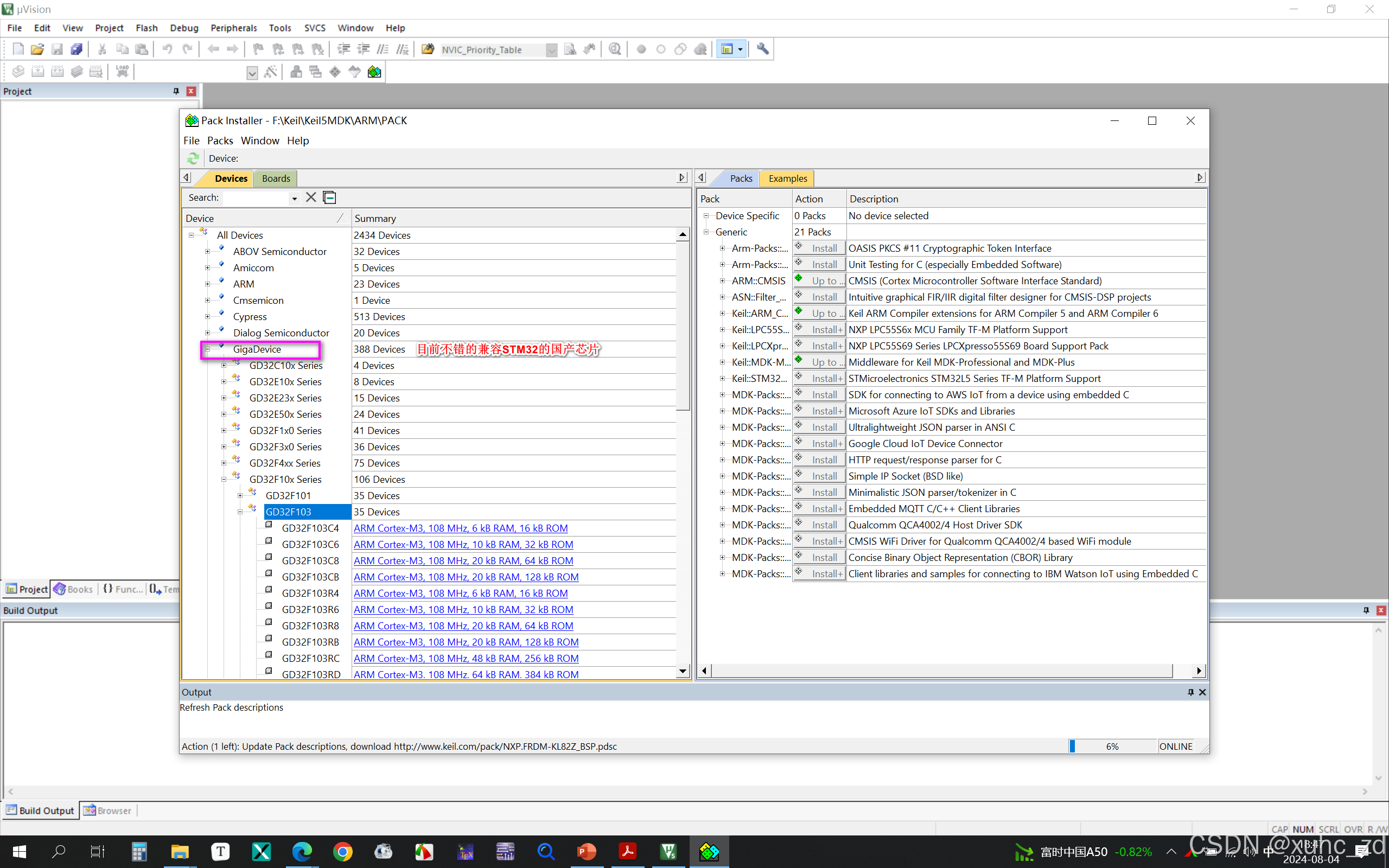Click the Undo arrow icon

[x=167, y=49]
